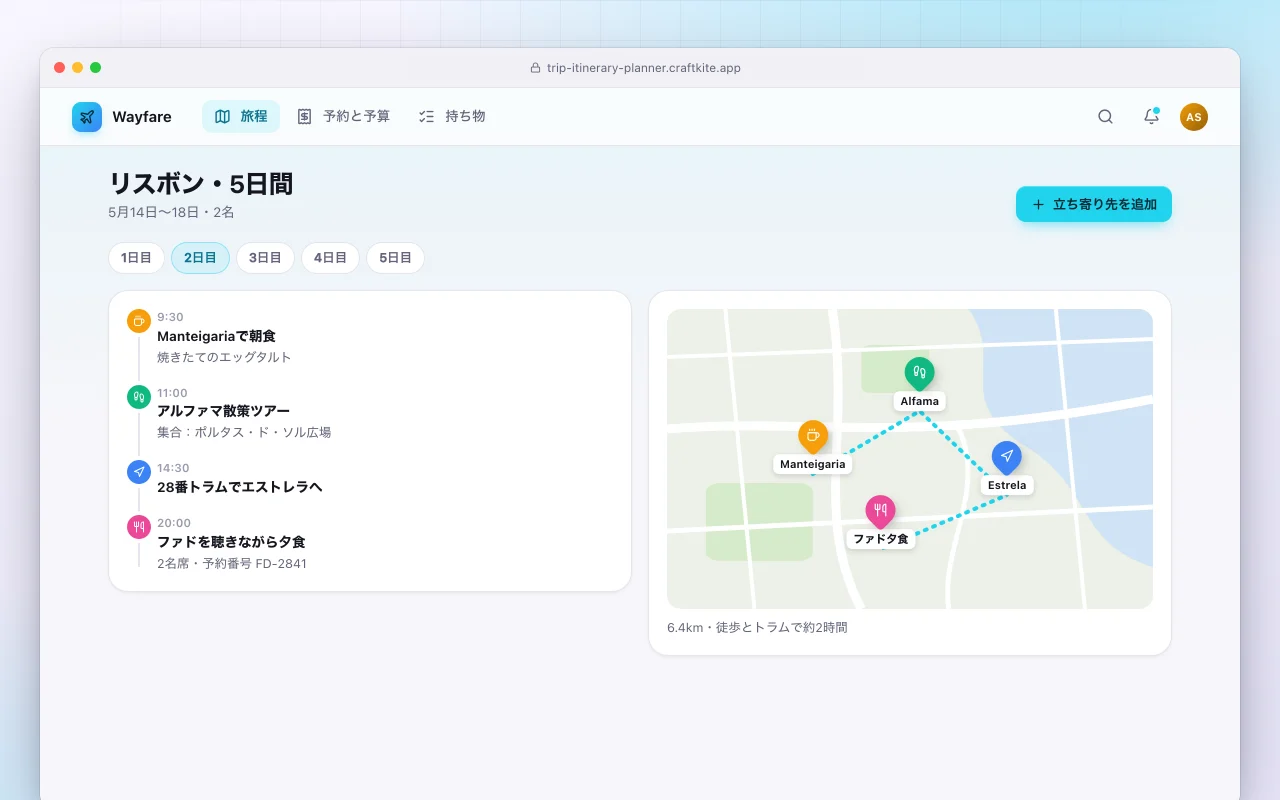Click the URL trip-itinerary-planner.craftkite.app
Image resolution: width=1280 pixels, height=800 pixels.
coord(644,68)
